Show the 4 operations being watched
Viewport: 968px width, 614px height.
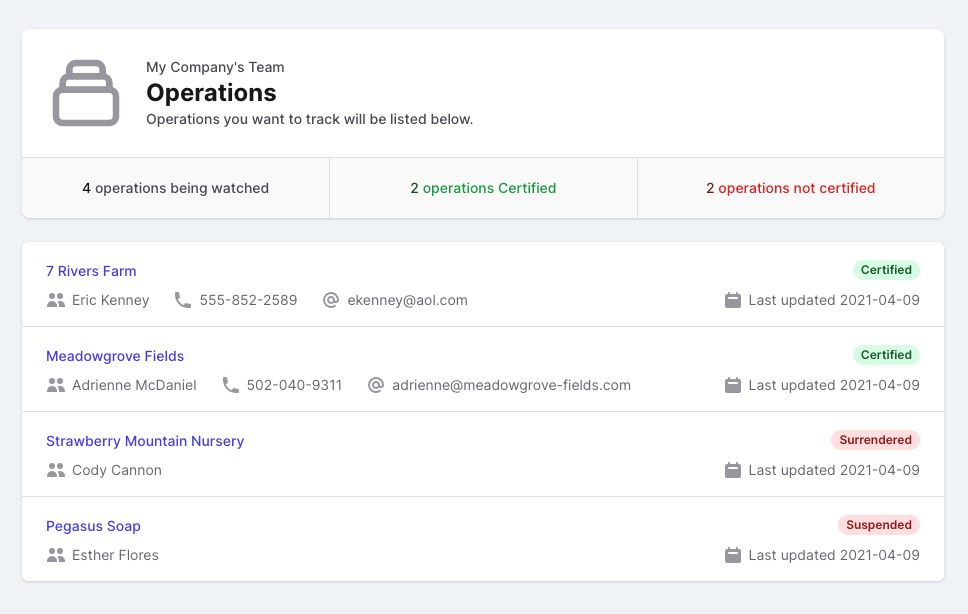(175, 188)
